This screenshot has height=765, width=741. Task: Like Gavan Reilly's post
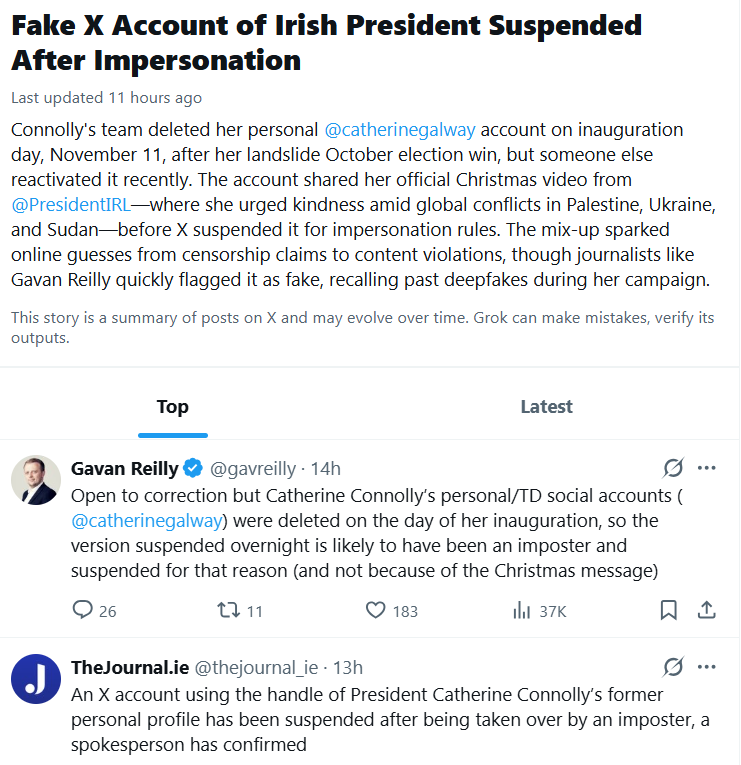pos(376,610)
